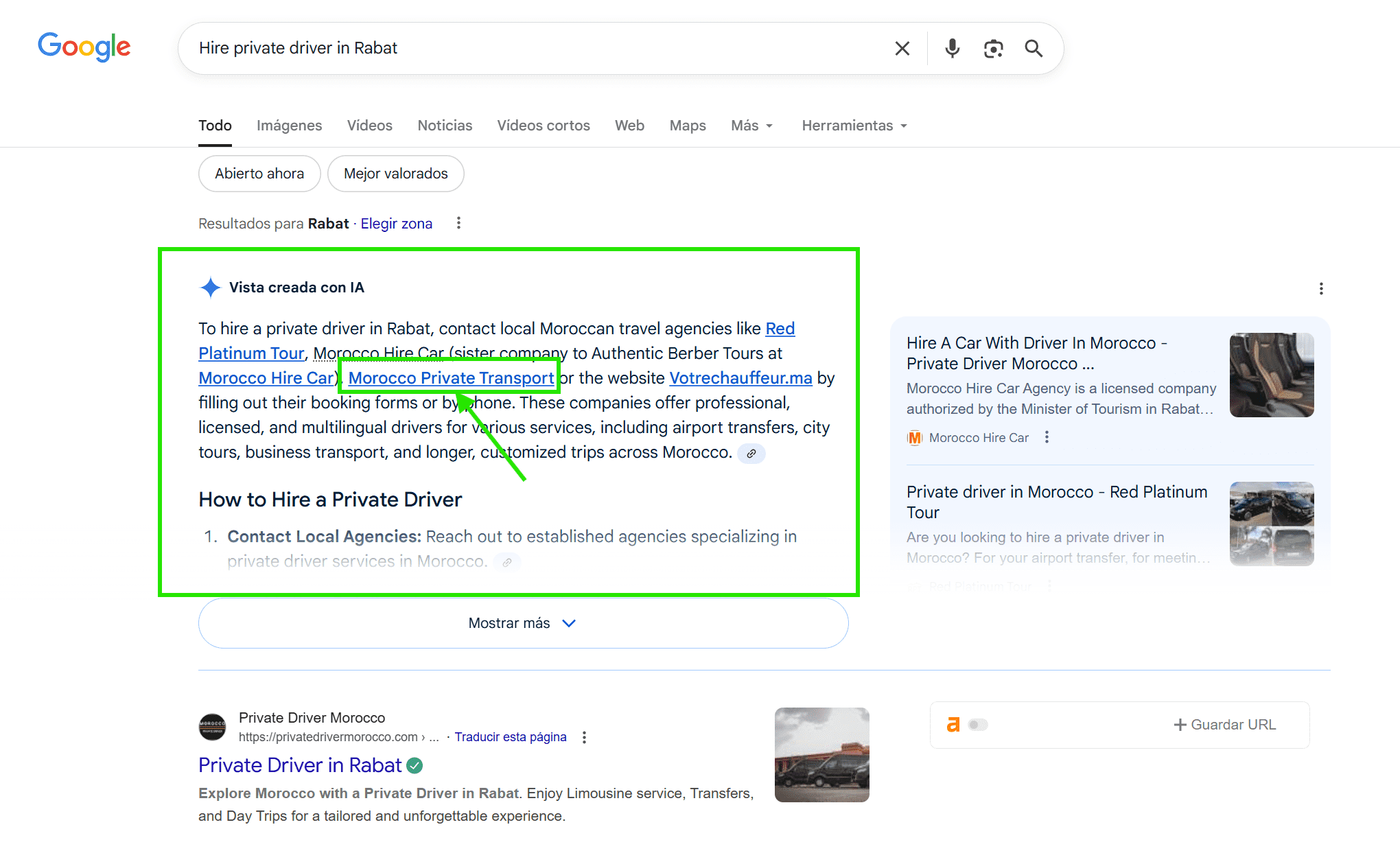
Task: Open three-dot menu for Morocco Hire Car source
Action: coord(1047,437)
